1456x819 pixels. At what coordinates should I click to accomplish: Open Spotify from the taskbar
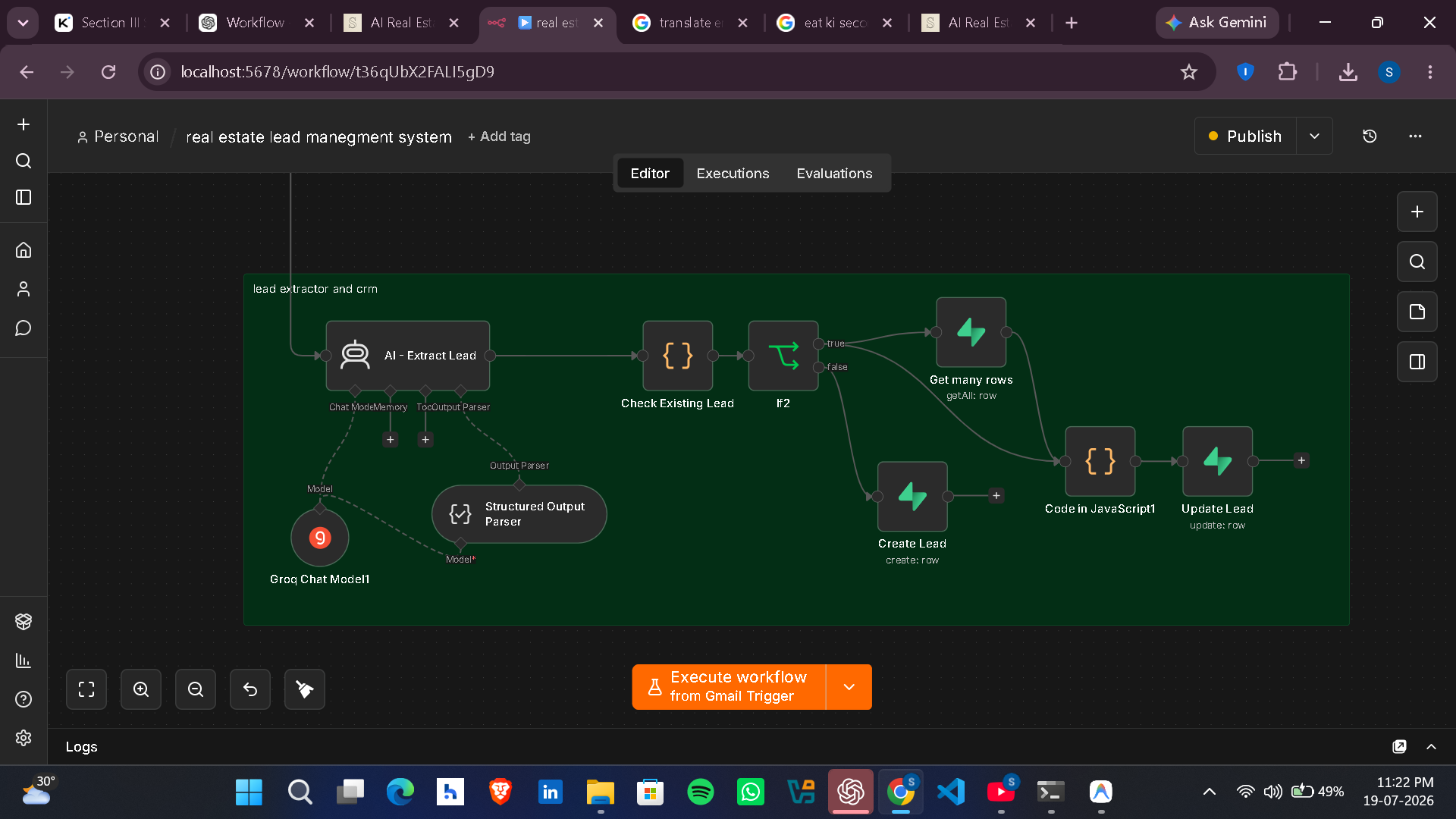click(x=700, y=792)
